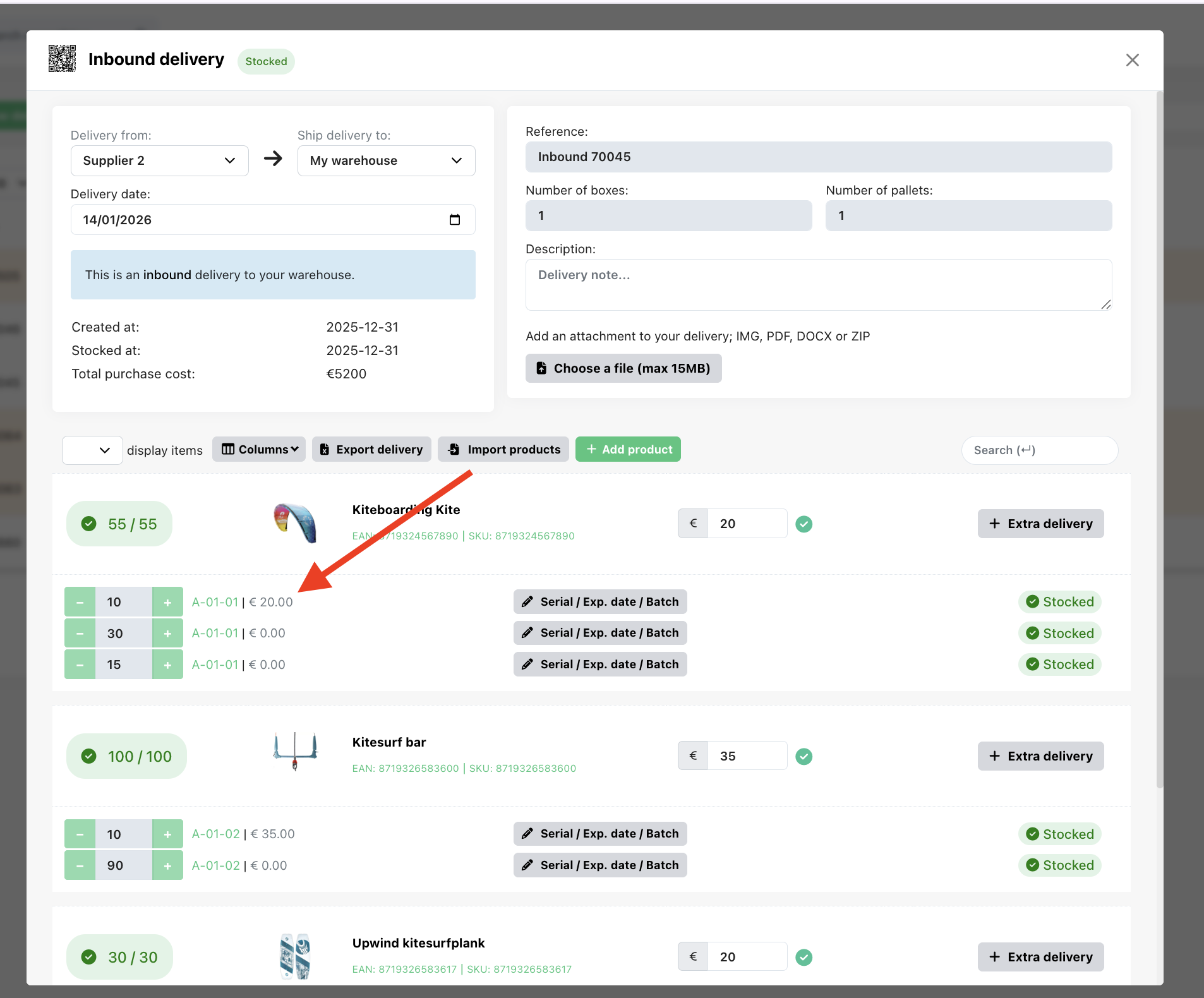Click the vertical scrollbar of the dialog

tap(1159, 442)
